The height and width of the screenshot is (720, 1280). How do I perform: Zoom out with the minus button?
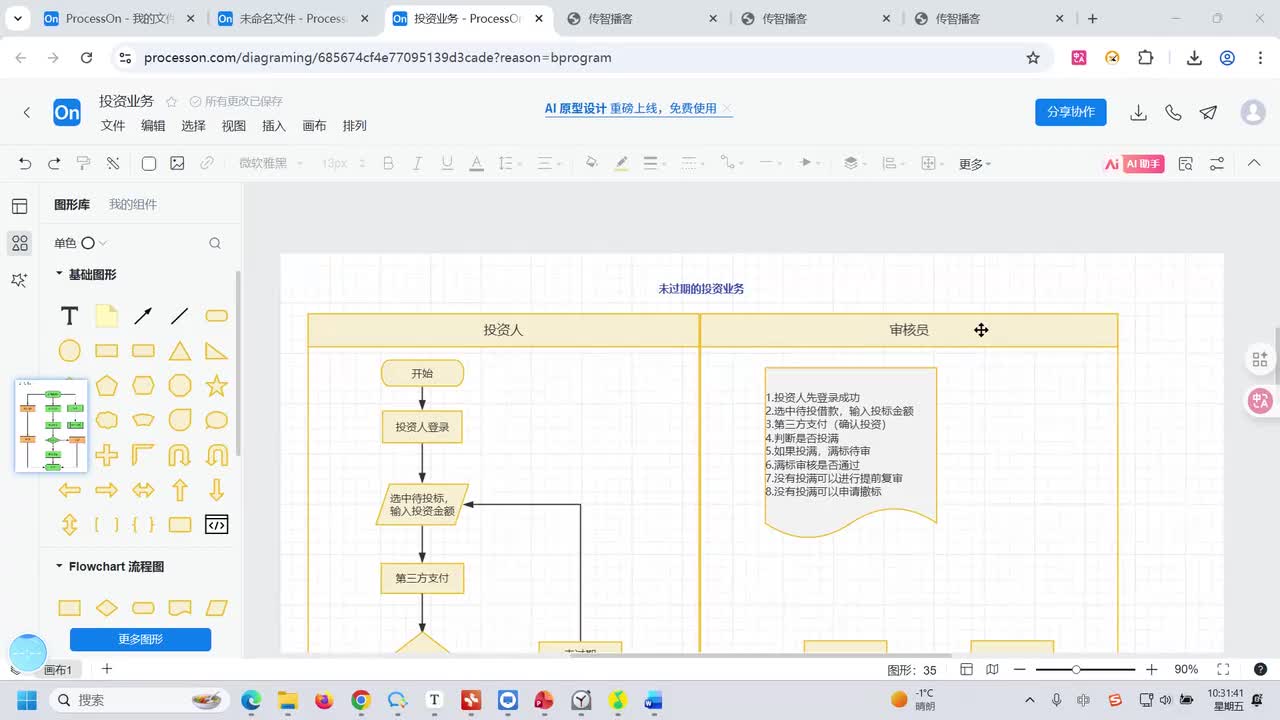[1019, 669]
